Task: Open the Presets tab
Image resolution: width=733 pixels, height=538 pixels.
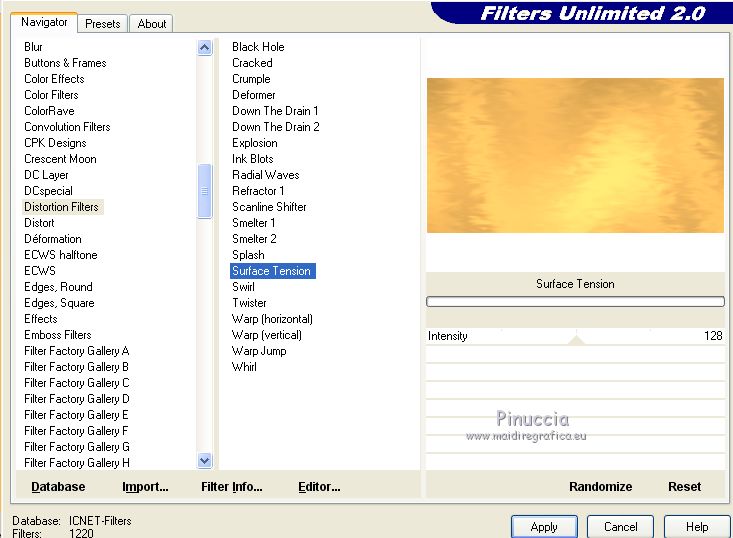Action: (102, 24)
